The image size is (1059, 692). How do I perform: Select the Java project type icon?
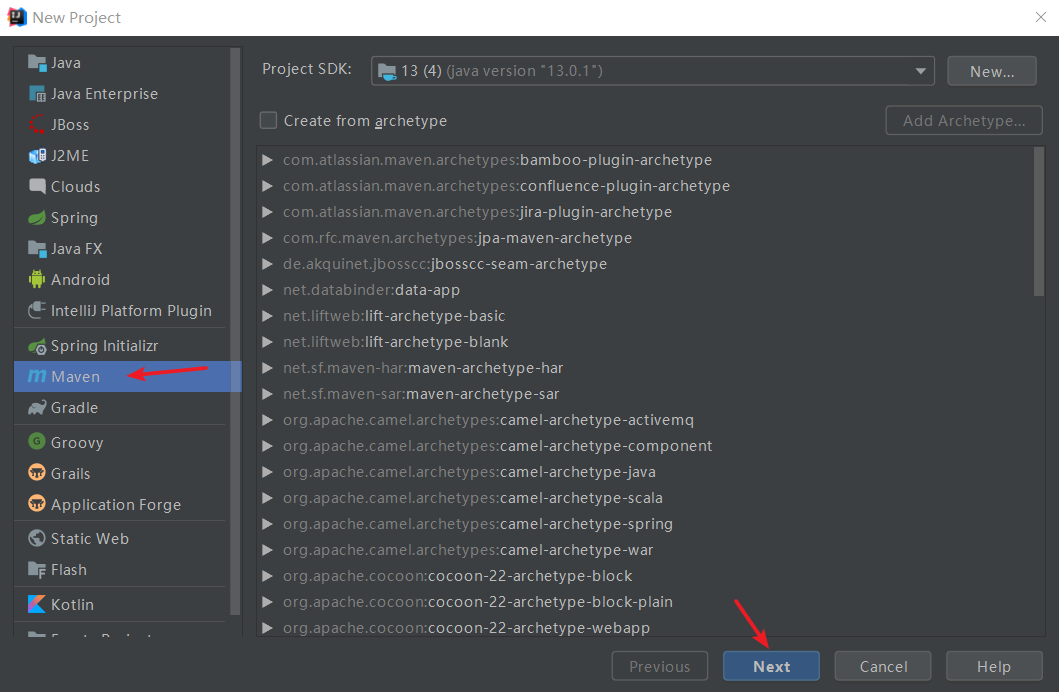pos(36,63)
